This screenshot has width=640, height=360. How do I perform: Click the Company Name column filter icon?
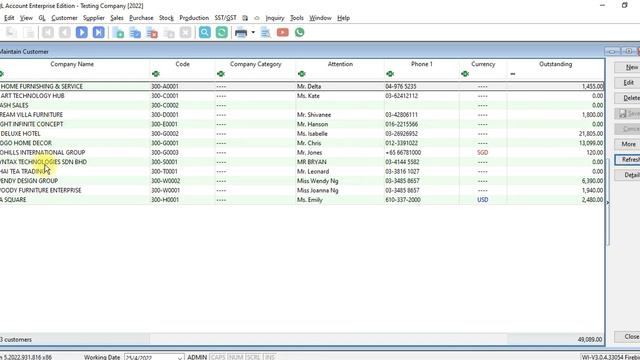[x=1, y=74]
